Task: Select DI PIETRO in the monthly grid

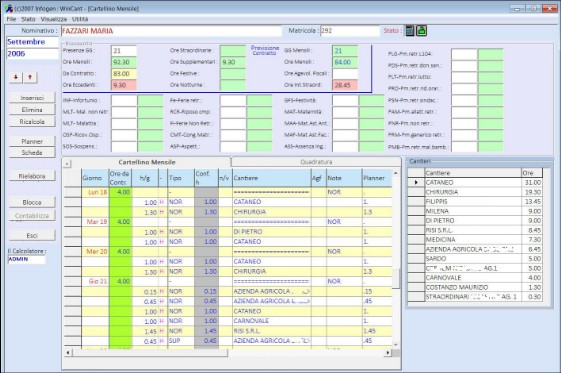Action: (272, 232)
